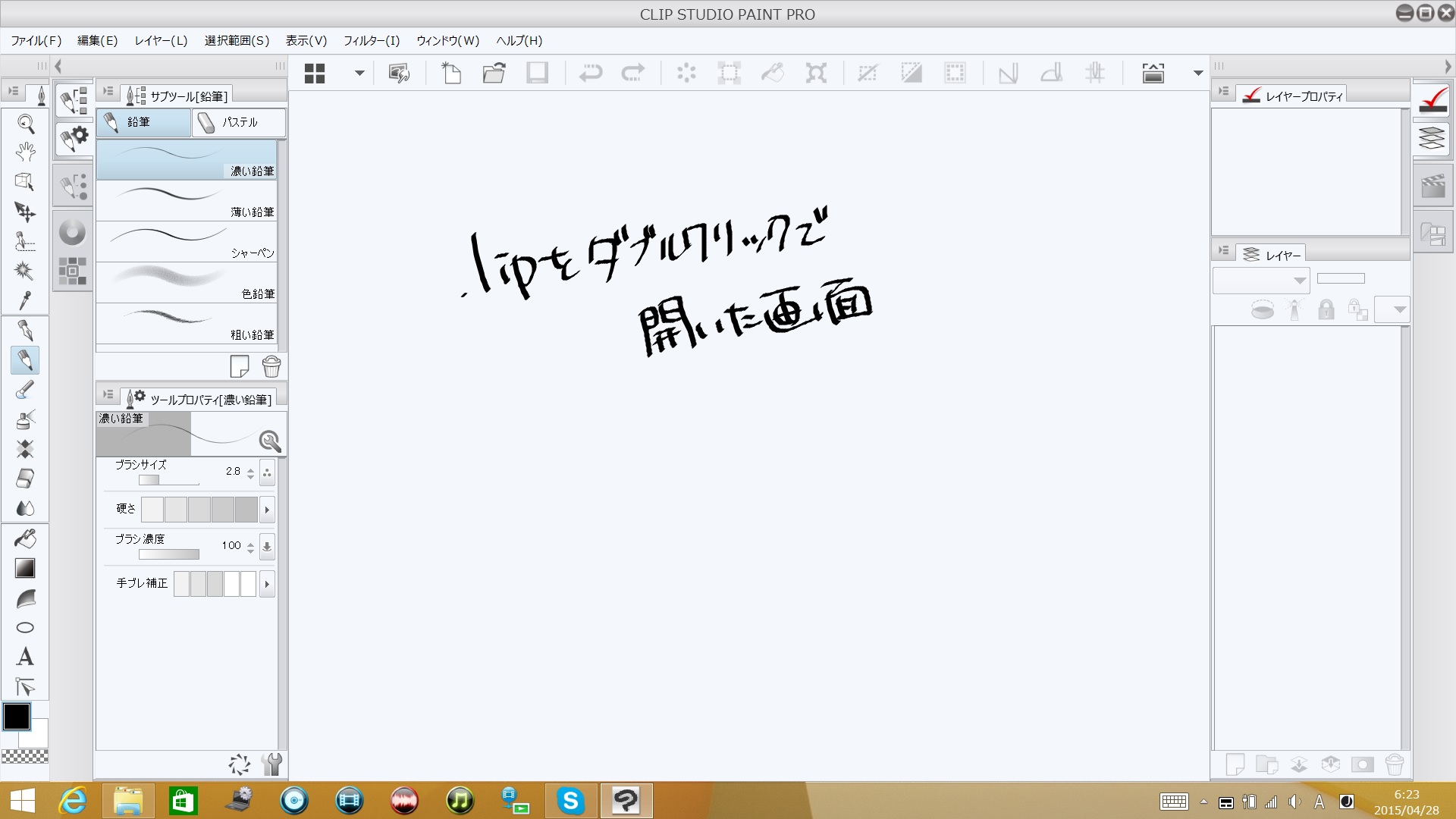
Task: Select the Fill bucket tool
Action: pos(25,538)
